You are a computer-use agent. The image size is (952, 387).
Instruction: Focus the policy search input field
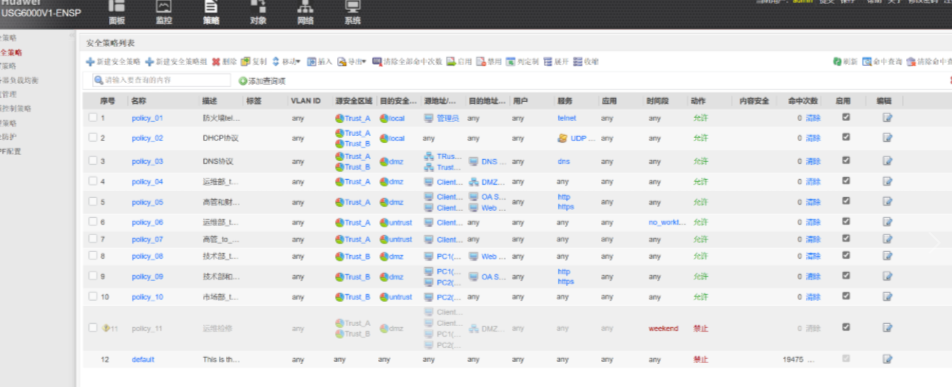(x=162, y=80)
